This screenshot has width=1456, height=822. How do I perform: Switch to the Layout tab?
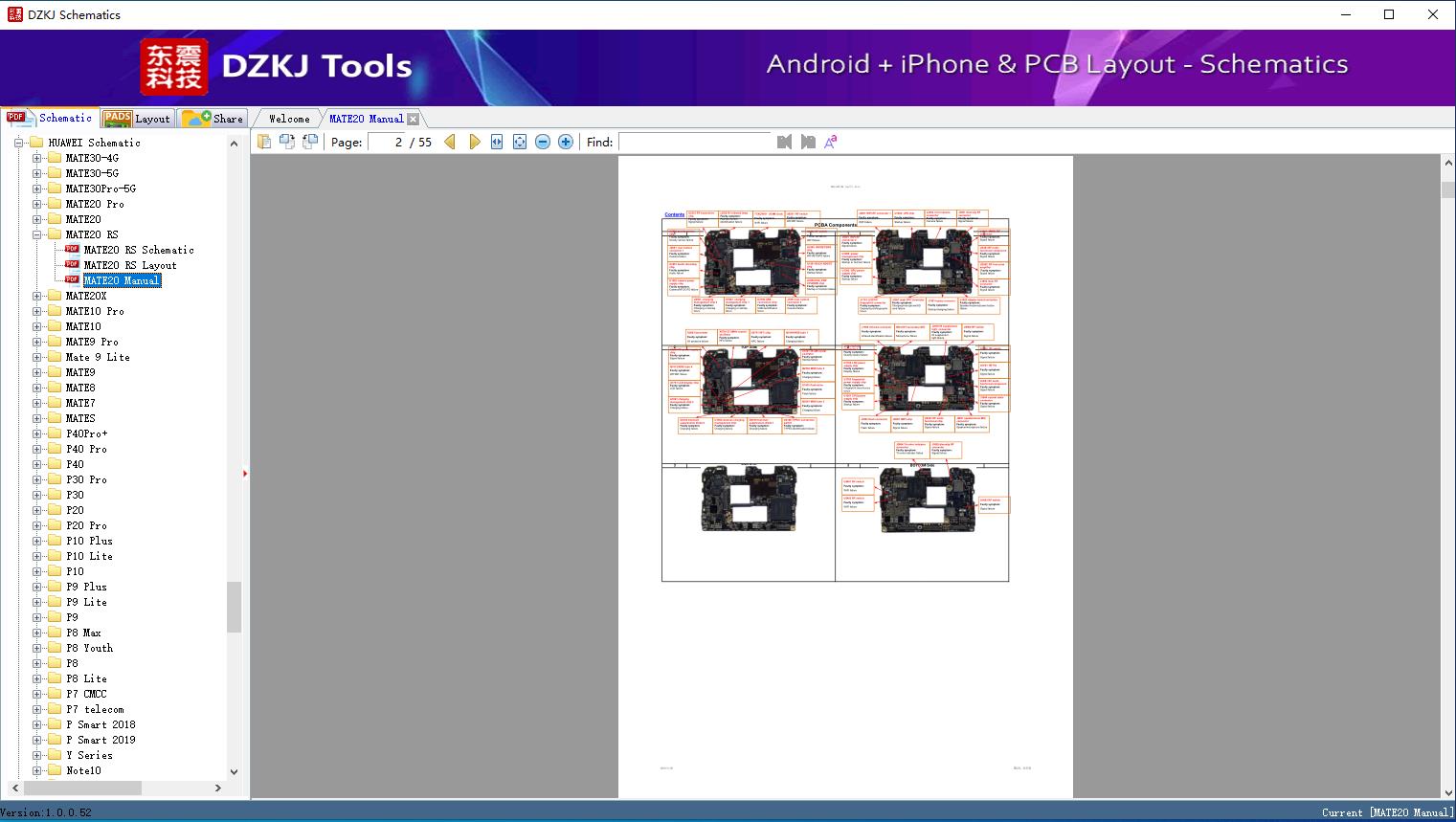click(137, 119)
